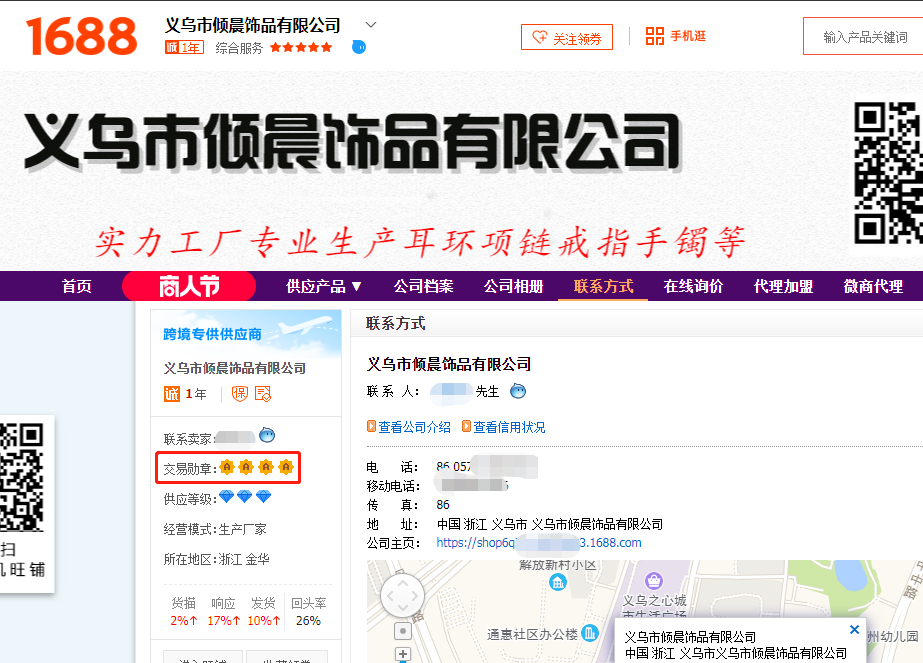Viewport: 923px width, 663px height.
Task: Click the 关注领券 follow button
Action: [x=566, y=38]
